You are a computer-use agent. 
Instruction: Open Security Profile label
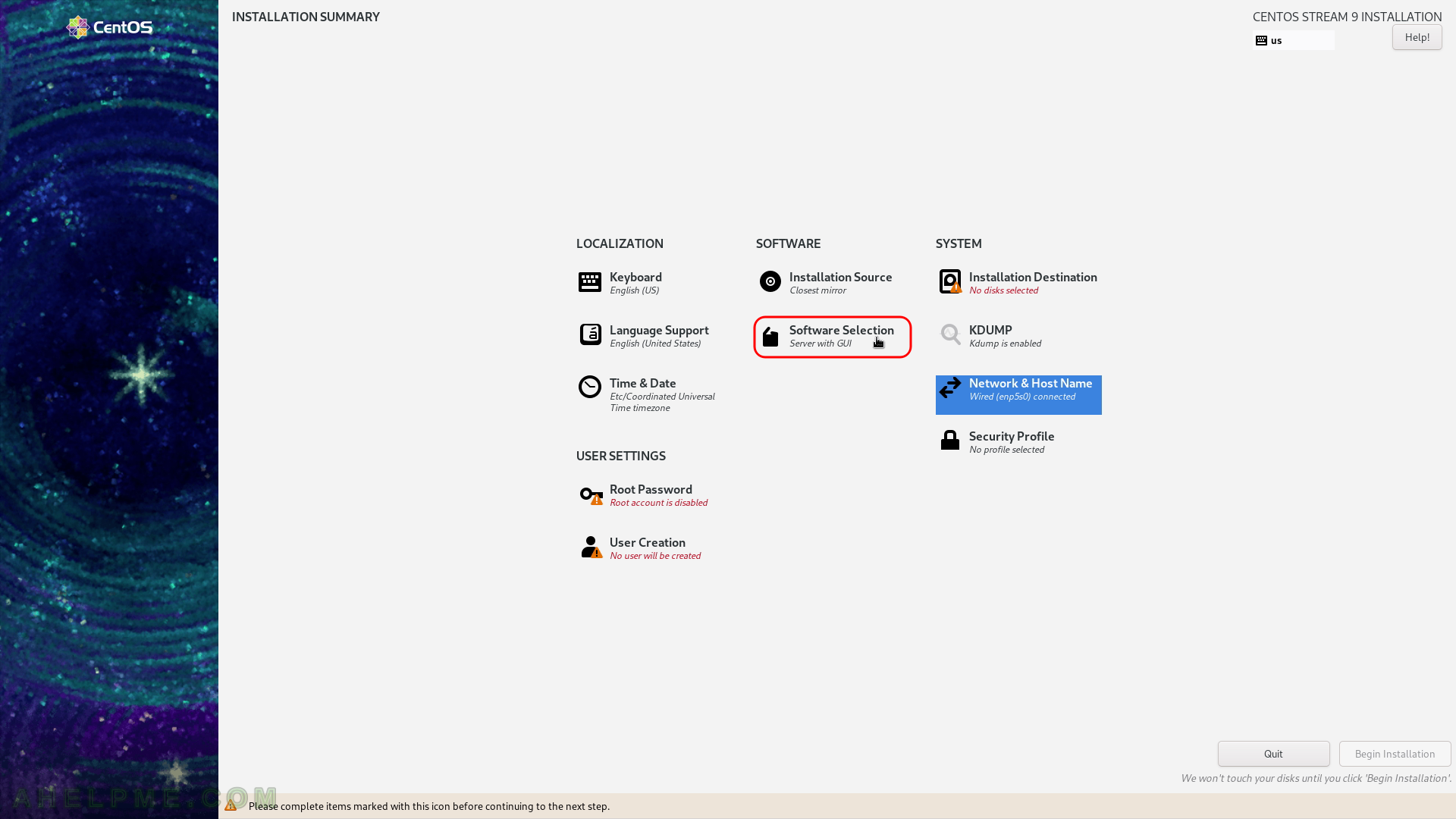point(1012,436)
